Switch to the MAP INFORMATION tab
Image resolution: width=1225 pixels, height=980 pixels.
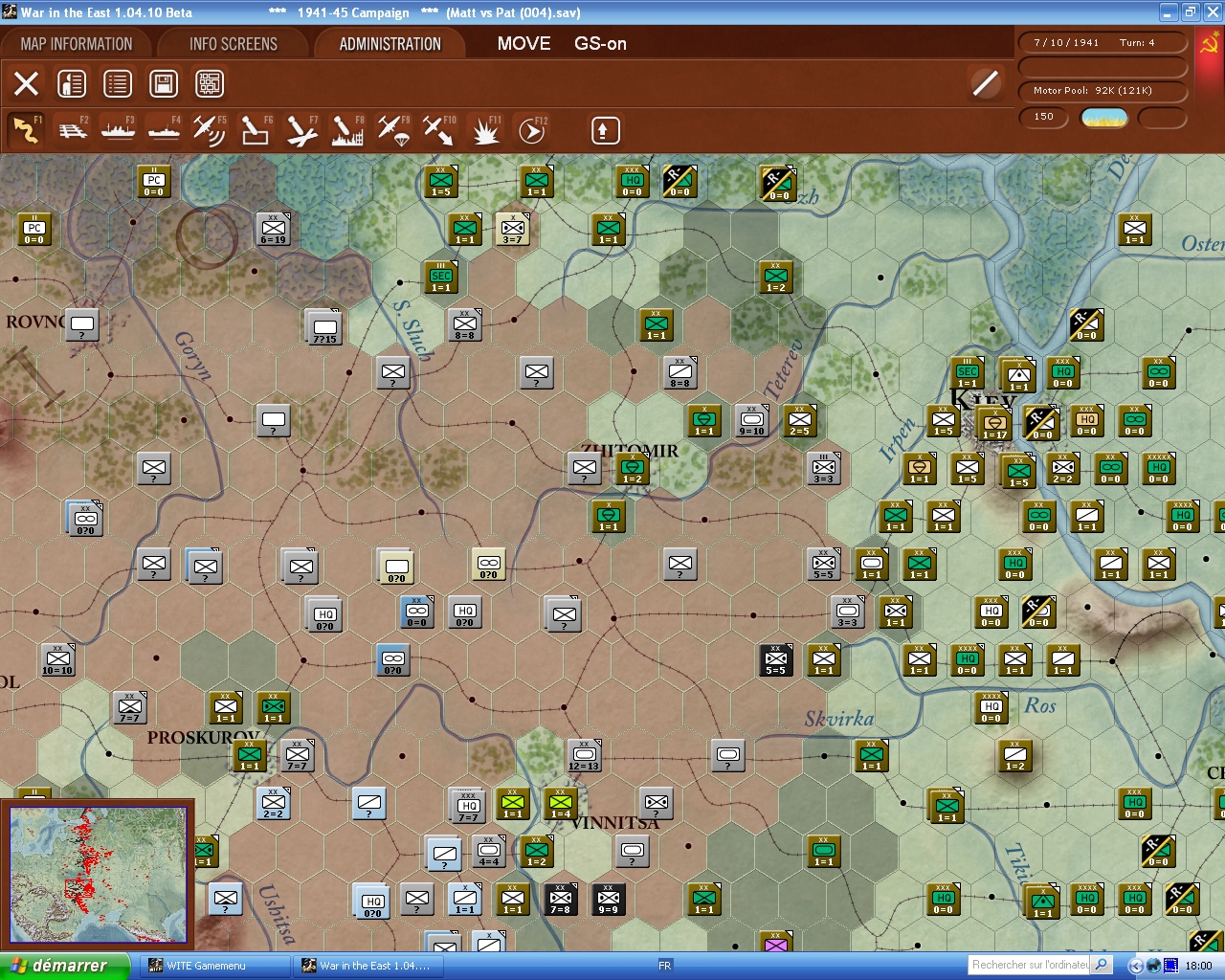[x=77, y=44]
